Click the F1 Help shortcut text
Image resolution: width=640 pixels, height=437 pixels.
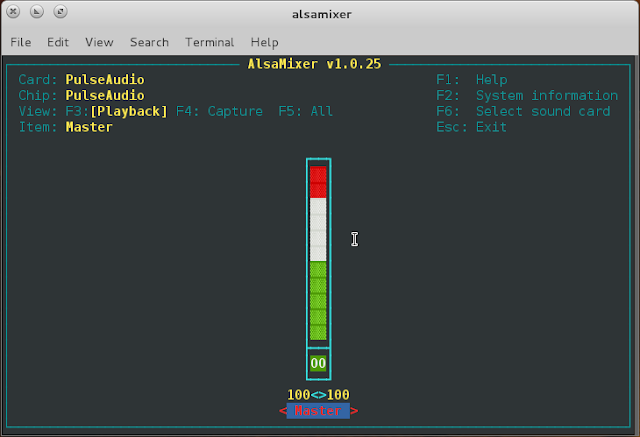click(x=471, y=80)
